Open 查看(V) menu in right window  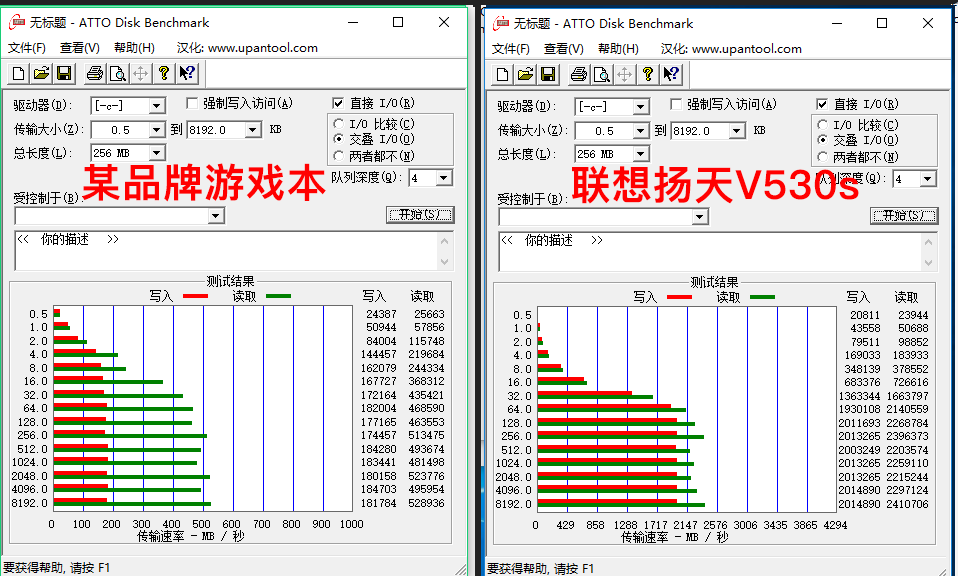pyautogui.click(x=563, y=49)
